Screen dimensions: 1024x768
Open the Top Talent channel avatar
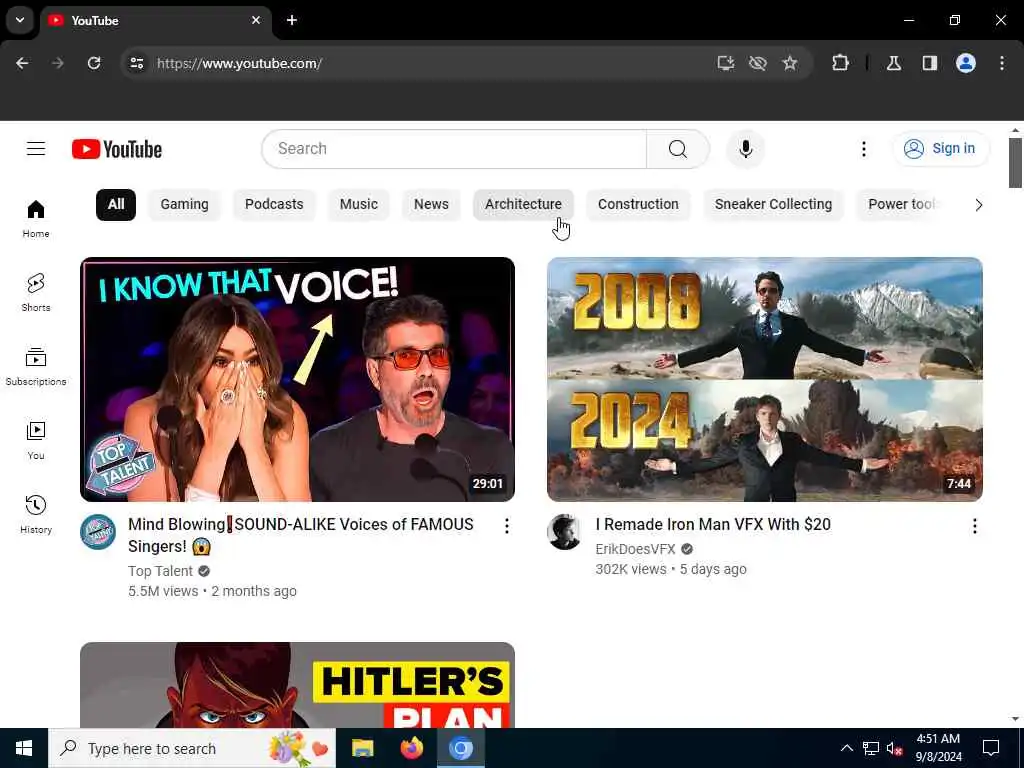point(98,532)
